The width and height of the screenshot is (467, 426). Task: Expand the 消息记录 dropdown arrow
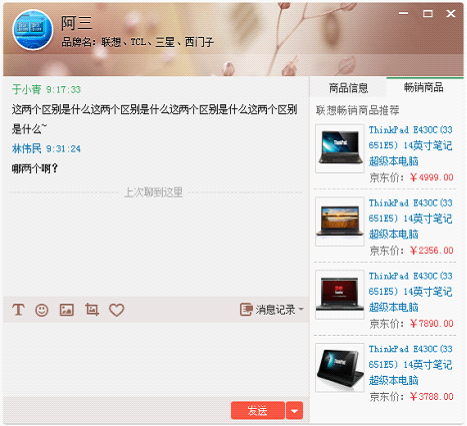(301, 309)
